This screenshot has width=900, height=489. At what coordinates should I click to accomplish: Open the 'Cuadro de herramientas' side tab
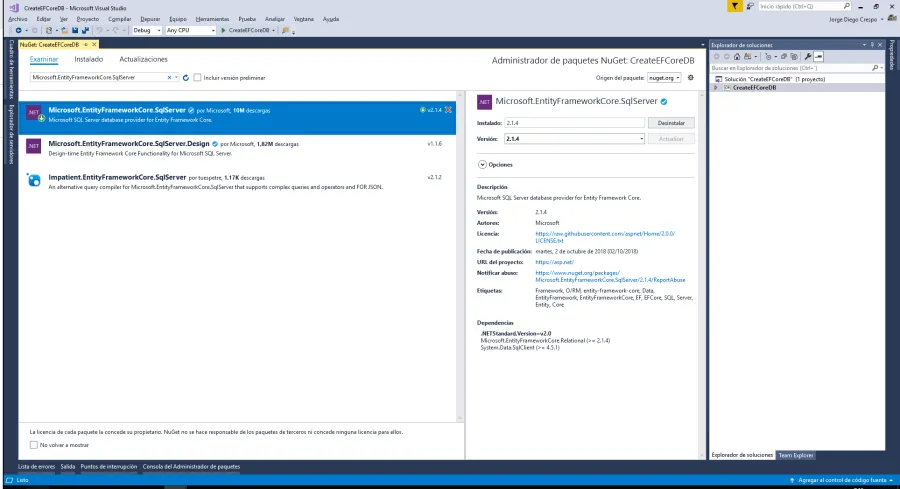coord(10,69)
